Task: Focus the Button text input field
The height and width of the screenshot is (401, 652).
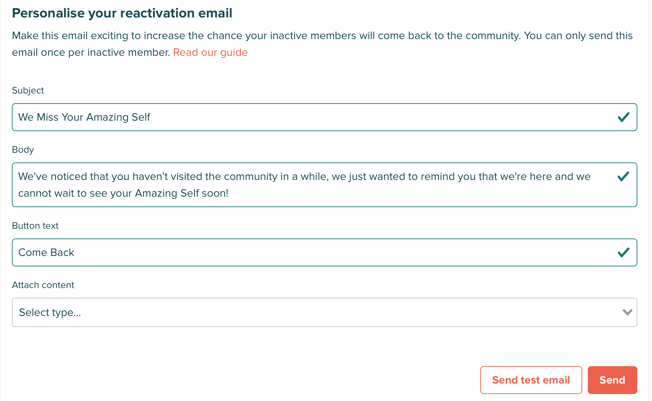Action: [x=324, y=252]
